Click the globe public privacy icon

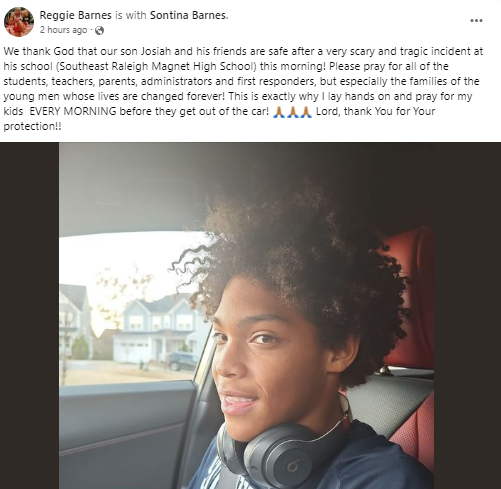(99, 31)
